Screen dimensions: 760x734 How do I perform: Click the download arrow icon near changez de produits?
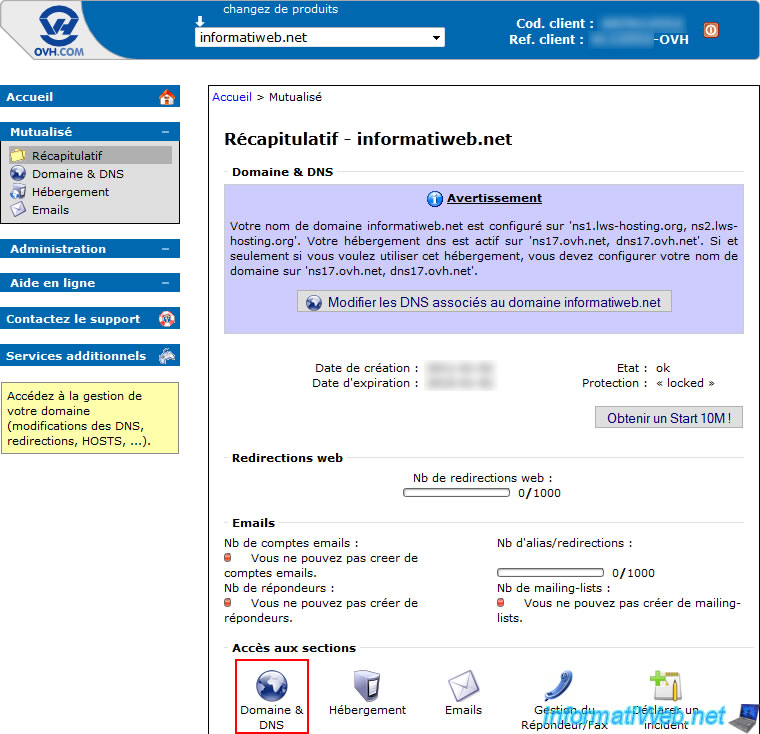[x=200, y=21]
